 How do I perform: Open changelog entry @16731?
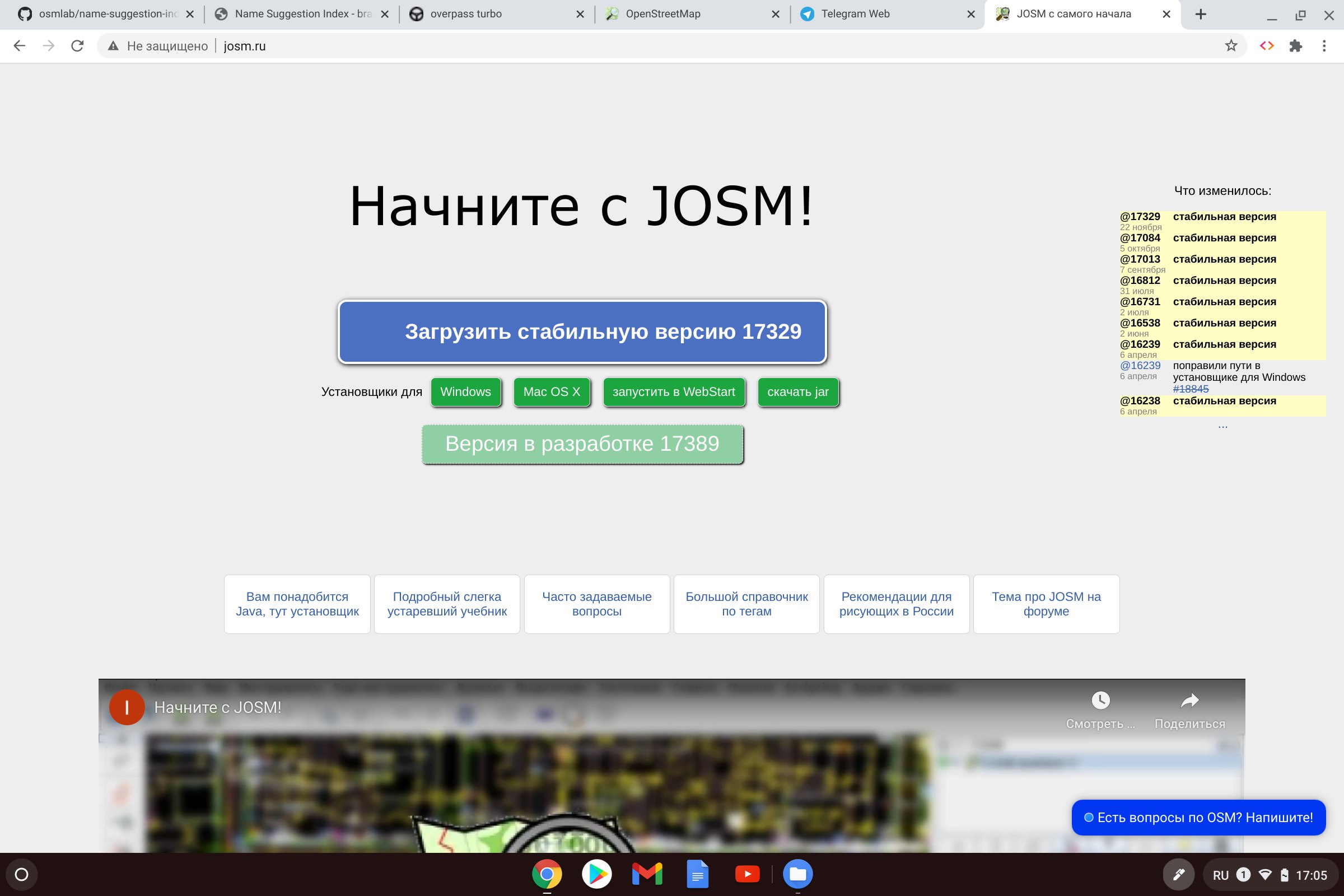coord(1140,301)
